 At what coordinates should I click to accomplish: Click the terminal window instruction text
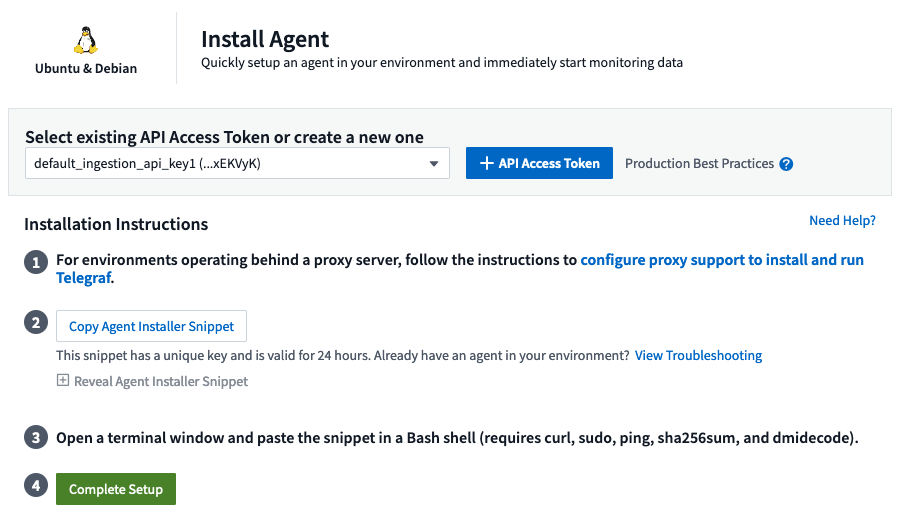457,438
